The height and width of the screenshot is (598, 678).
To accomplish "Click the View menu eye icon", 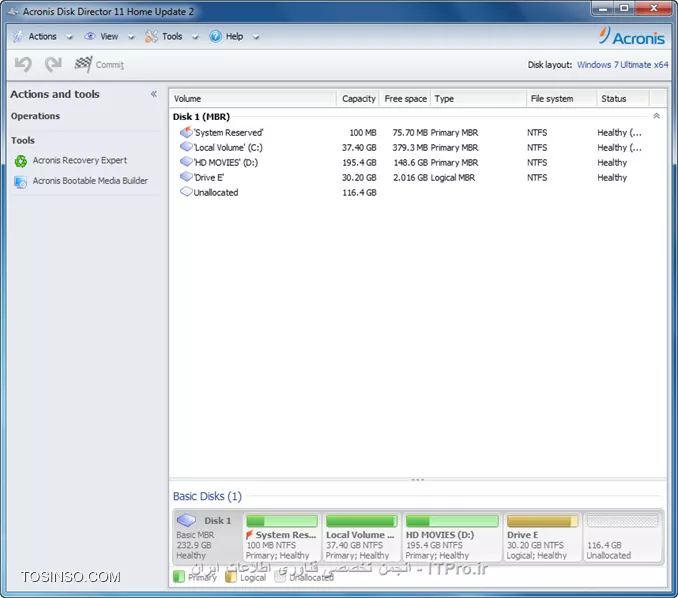I will click(90, 36).
